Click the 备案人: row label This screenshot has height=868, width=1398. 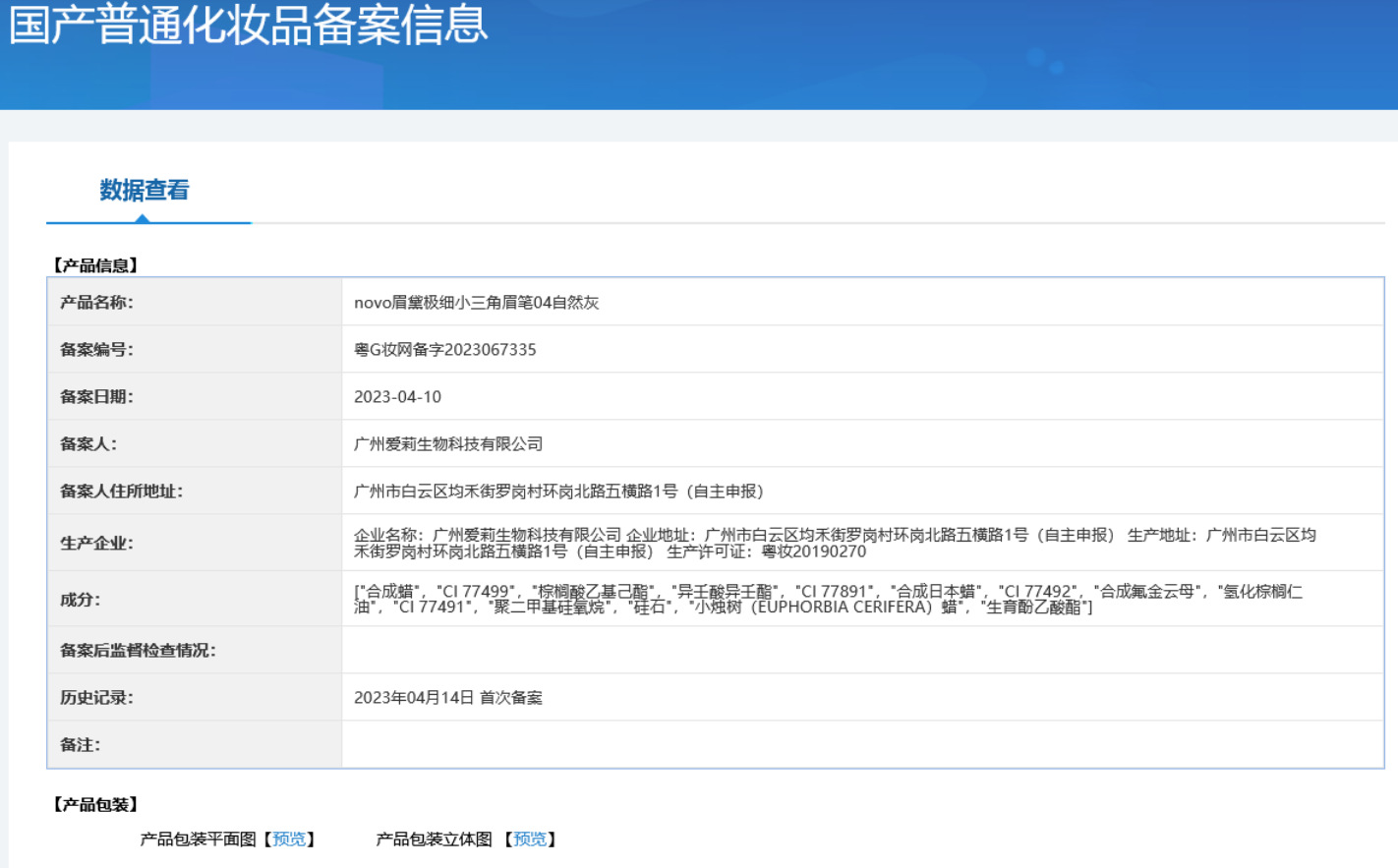pyautogui.click(x=88, y=444)
